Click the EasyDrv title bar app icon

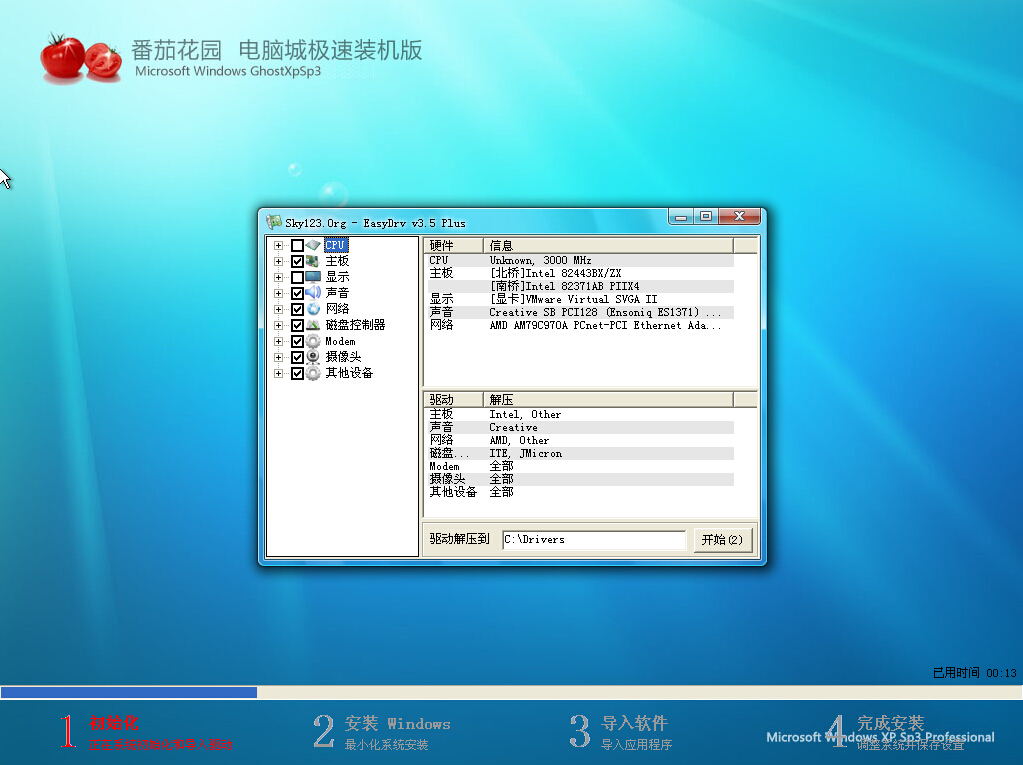(273, 222)
